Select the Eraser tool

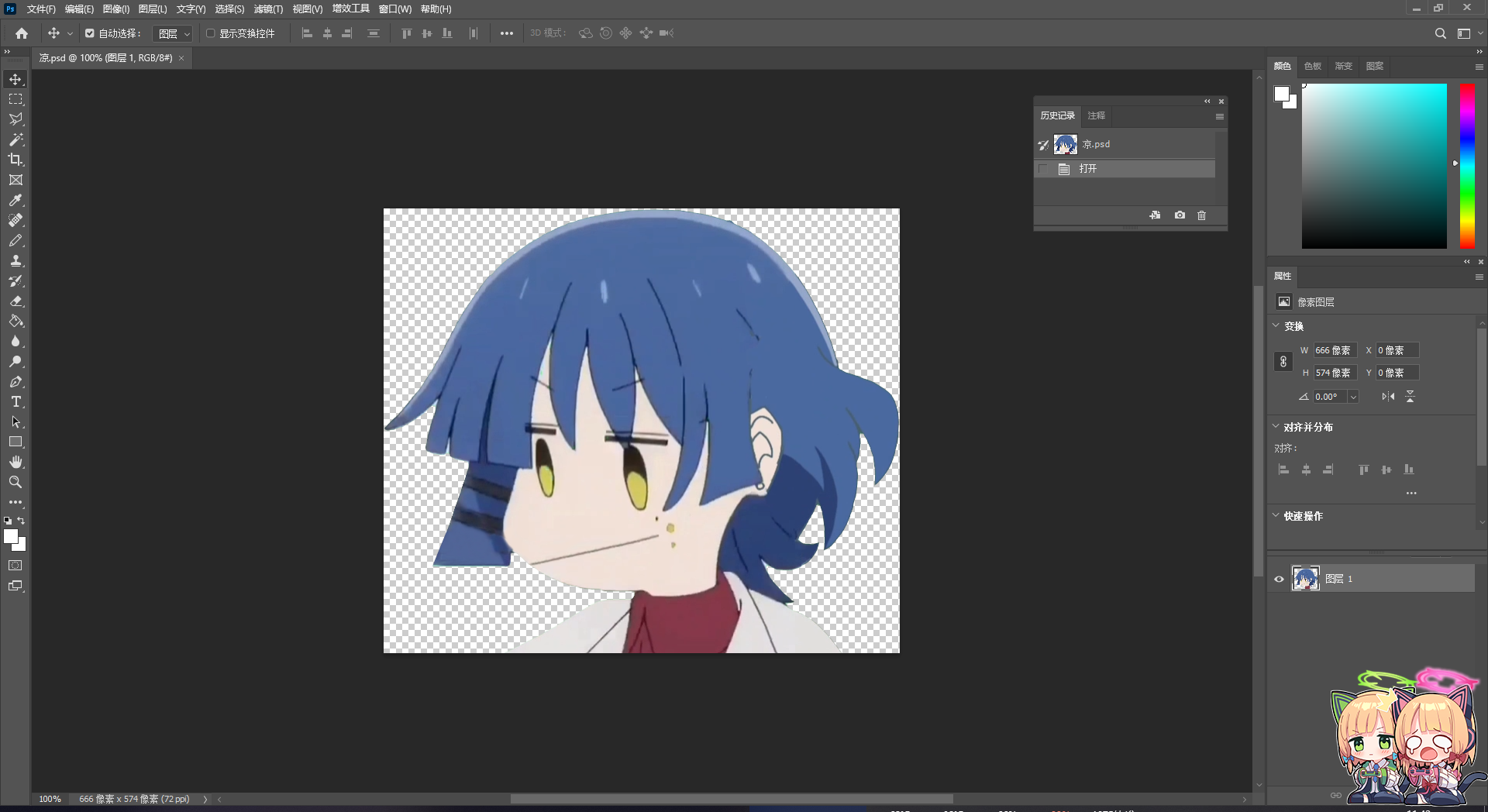(x=15, y=301)
